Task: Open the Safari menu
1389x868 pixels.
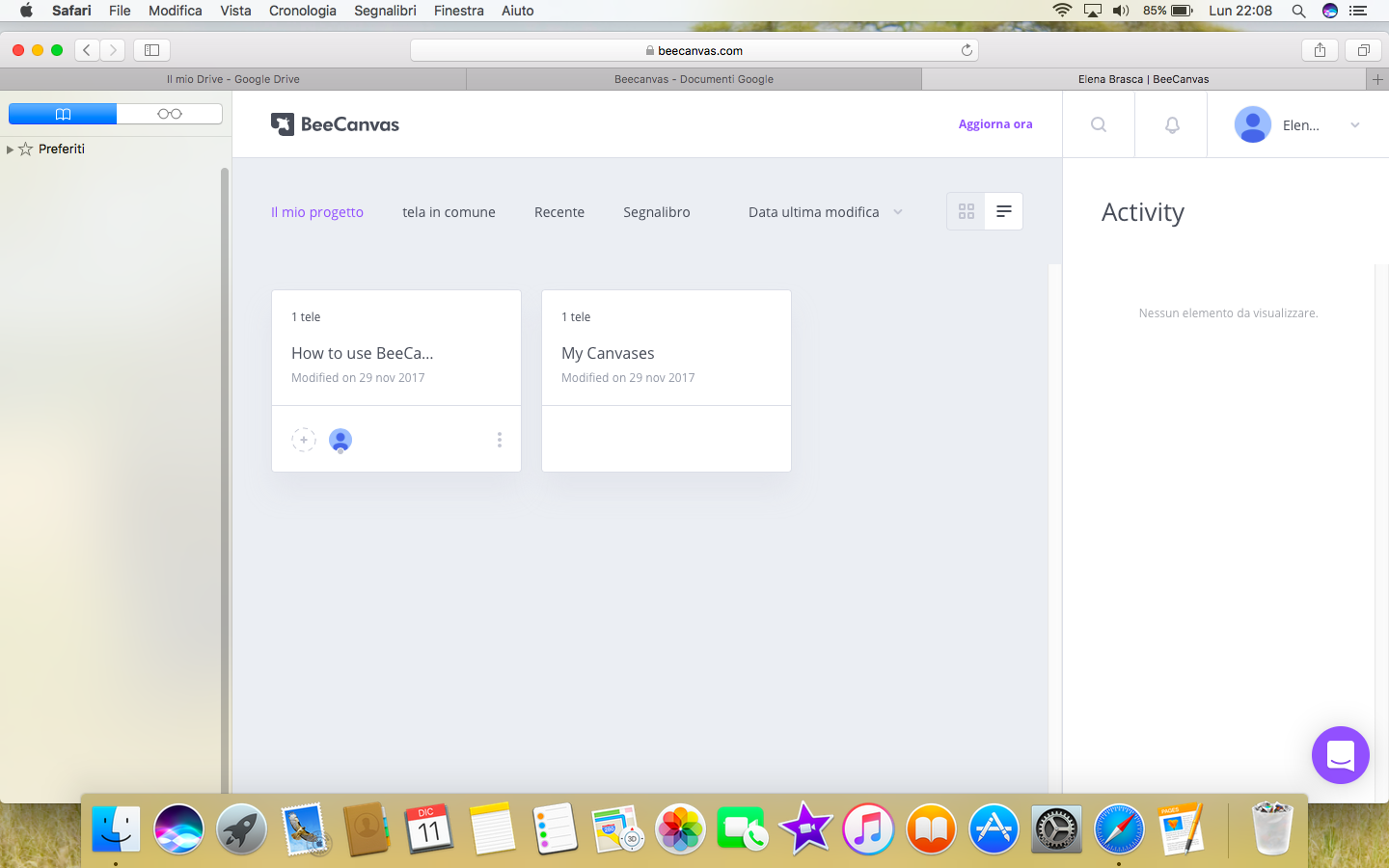Action: coord(71,11)
